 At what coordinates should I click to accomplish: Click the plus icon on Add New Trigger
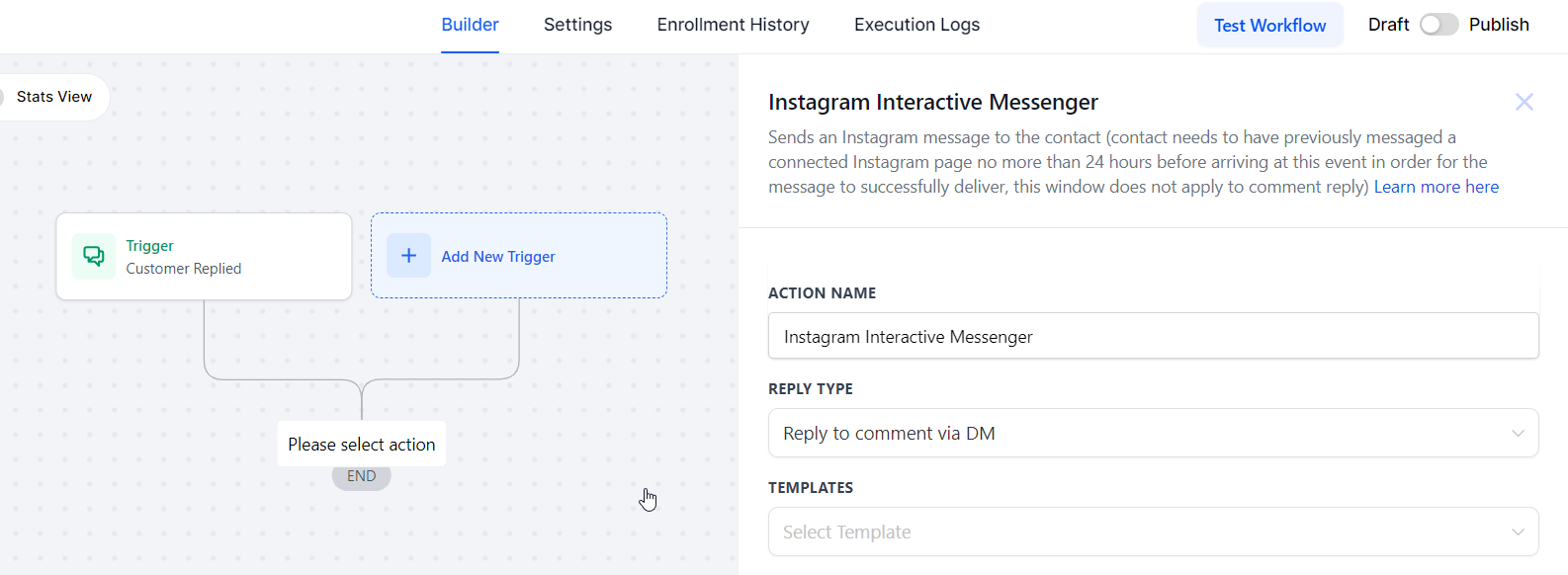[408, 255]
